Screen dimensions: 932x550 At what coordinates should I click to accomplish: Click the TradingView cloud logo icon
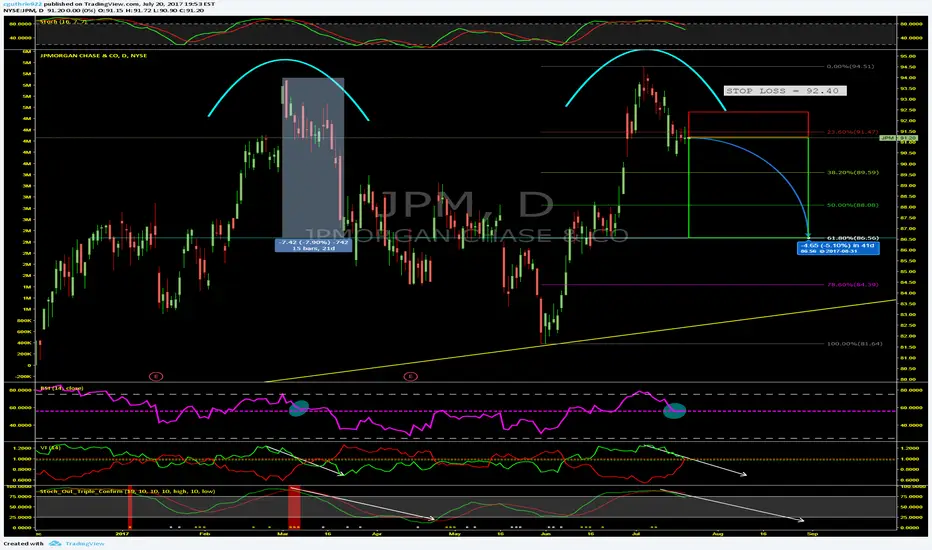[55, 543]
